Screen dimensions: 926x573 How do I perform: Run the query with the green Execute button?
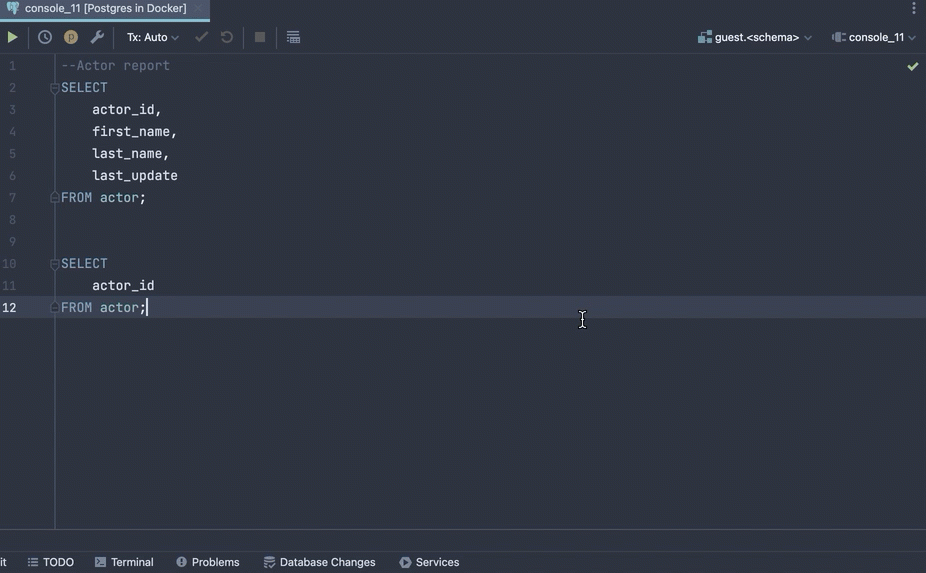pyautogui.click(x=12, y=37)
